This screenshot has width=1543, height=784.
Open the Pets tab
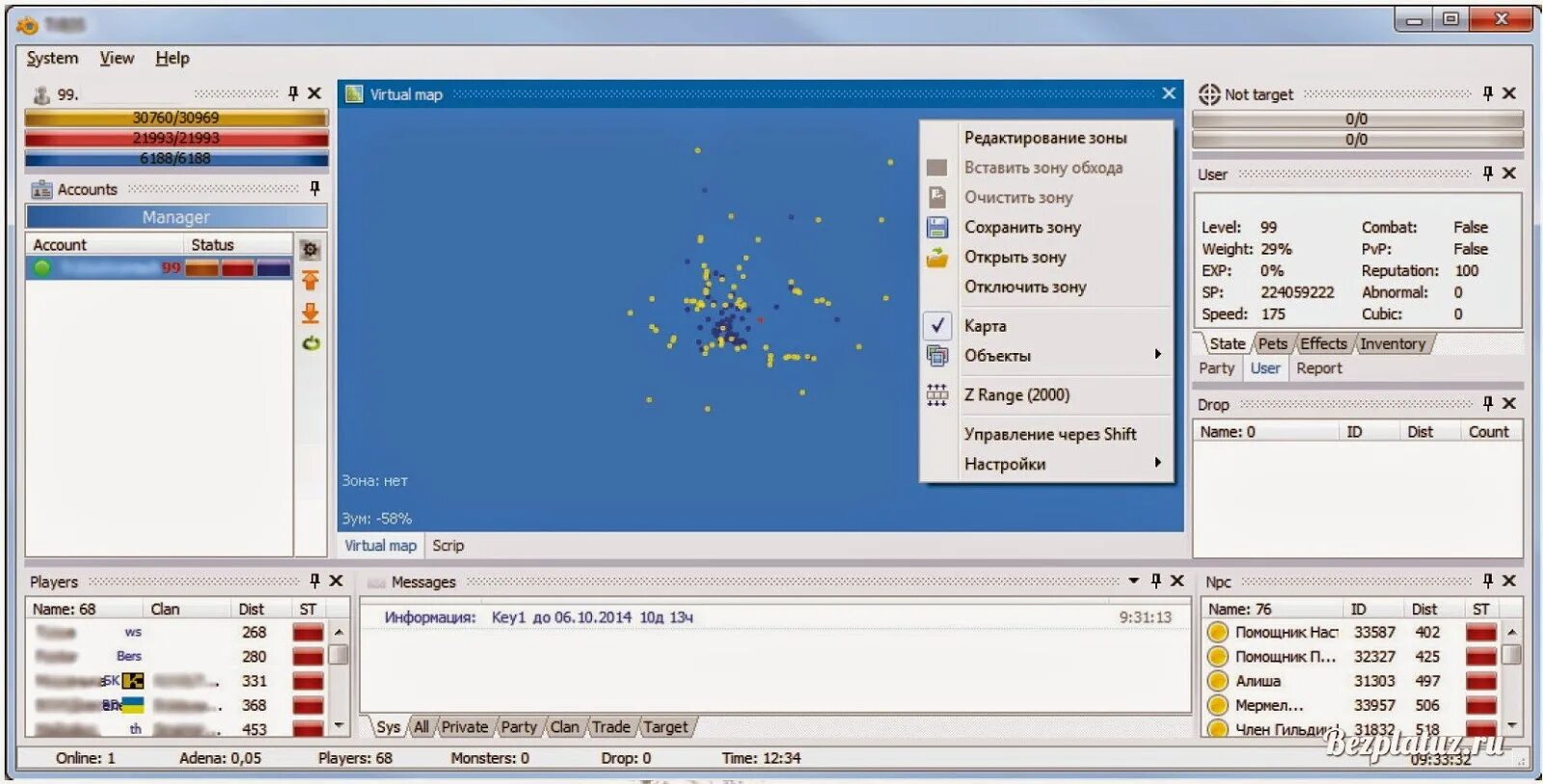(1272, 344)
